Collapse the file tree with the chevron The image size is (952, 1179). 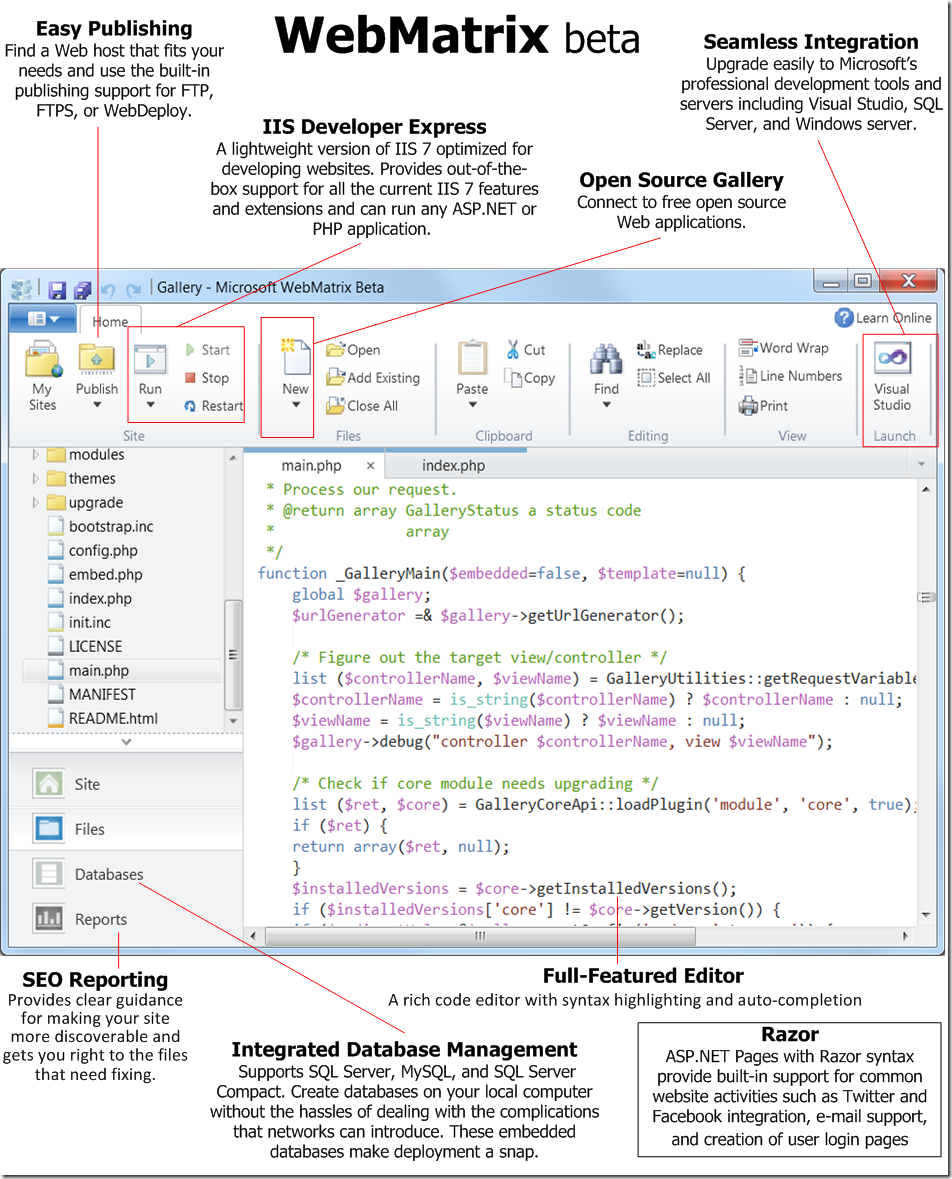tap(126, 741)
